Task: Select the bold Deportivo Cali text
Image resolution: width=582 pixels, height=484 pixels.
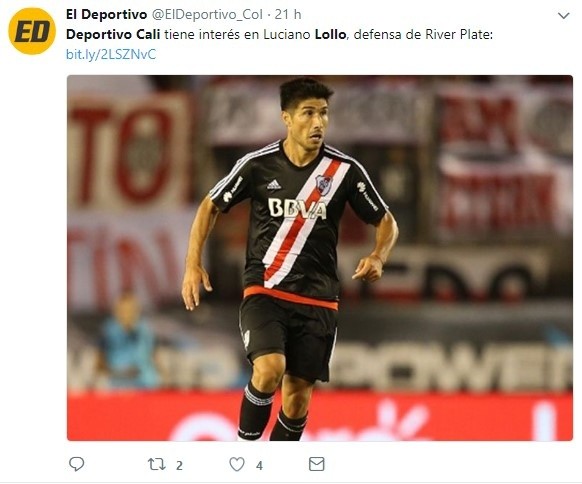Action: [x=113, y=35]
